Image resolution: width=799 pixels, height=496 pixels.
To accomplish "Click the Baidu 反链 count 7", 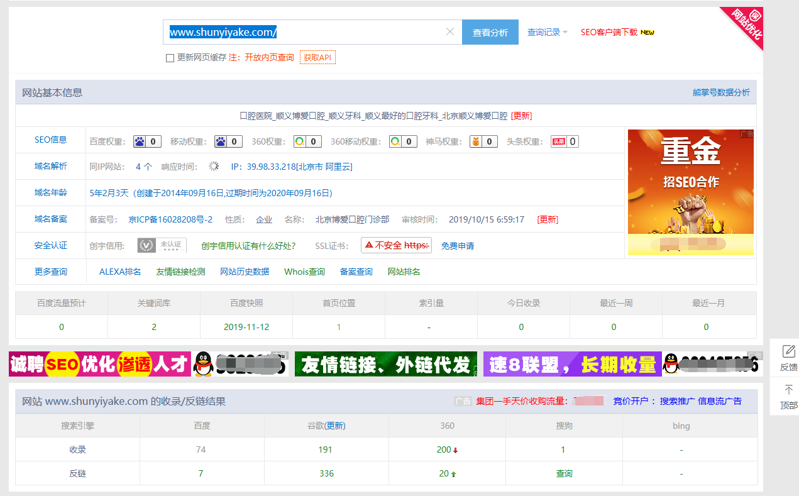I will 201,474.
